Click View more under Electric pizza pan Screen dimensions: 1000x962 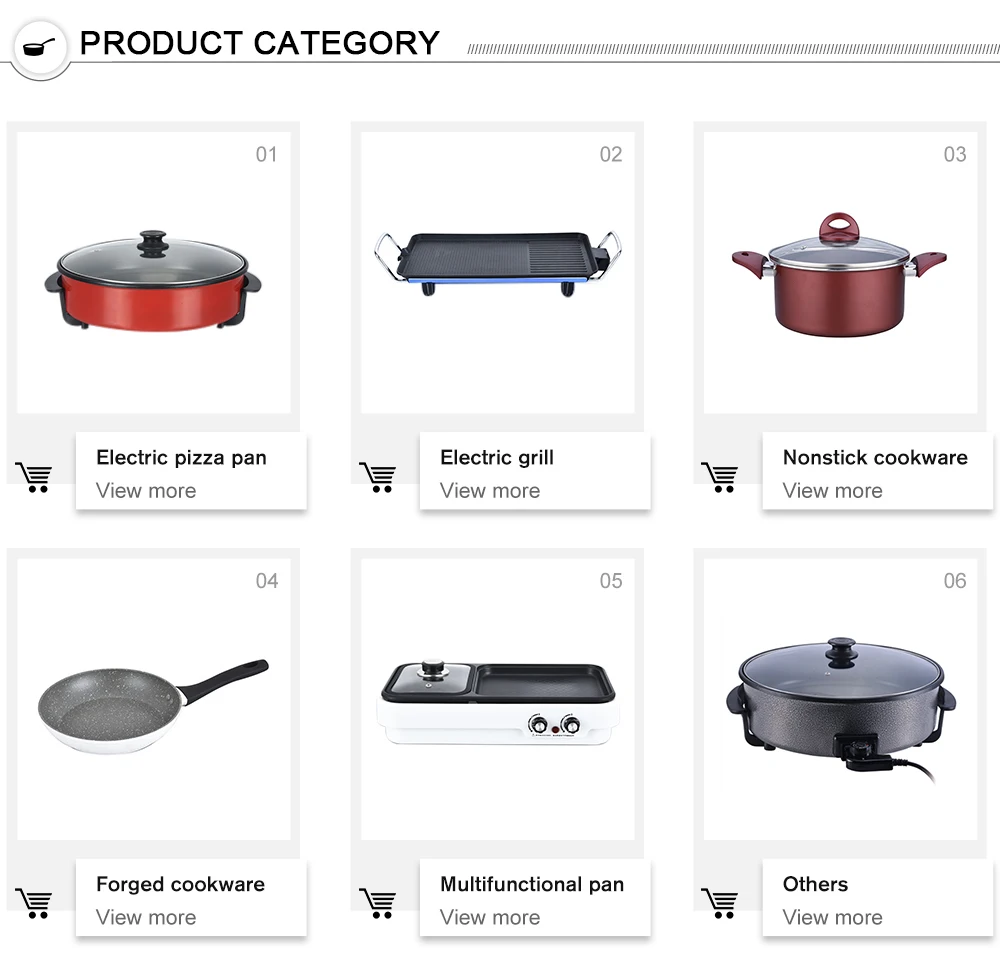146,491
